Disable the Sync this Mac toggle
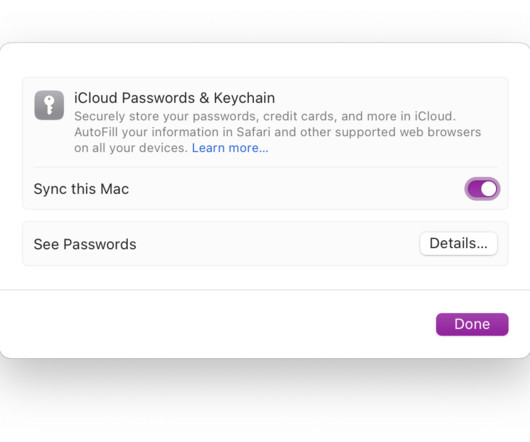This screenshot has height=442, width=530. point(482,189)
